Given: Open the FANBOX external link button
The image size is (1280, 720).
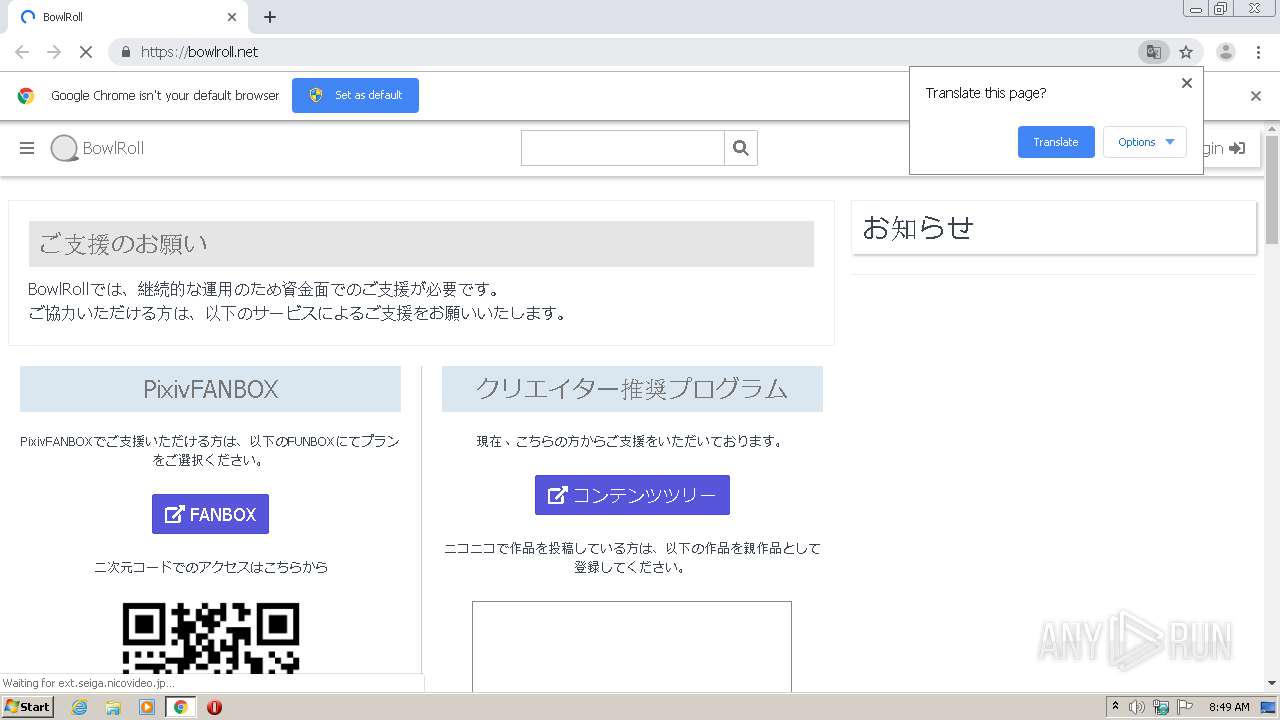Looking at the screenshot, I should tap(210, 514).
